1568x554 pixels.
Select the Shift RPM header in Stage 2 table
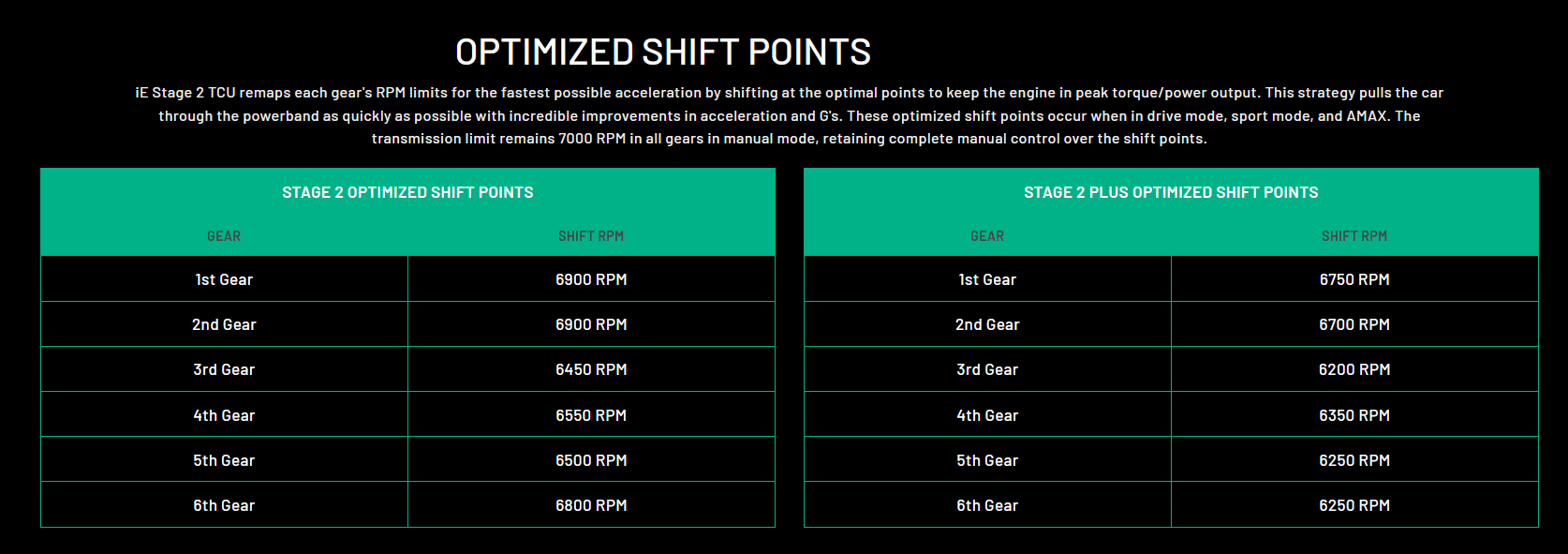tap(590, 236)
